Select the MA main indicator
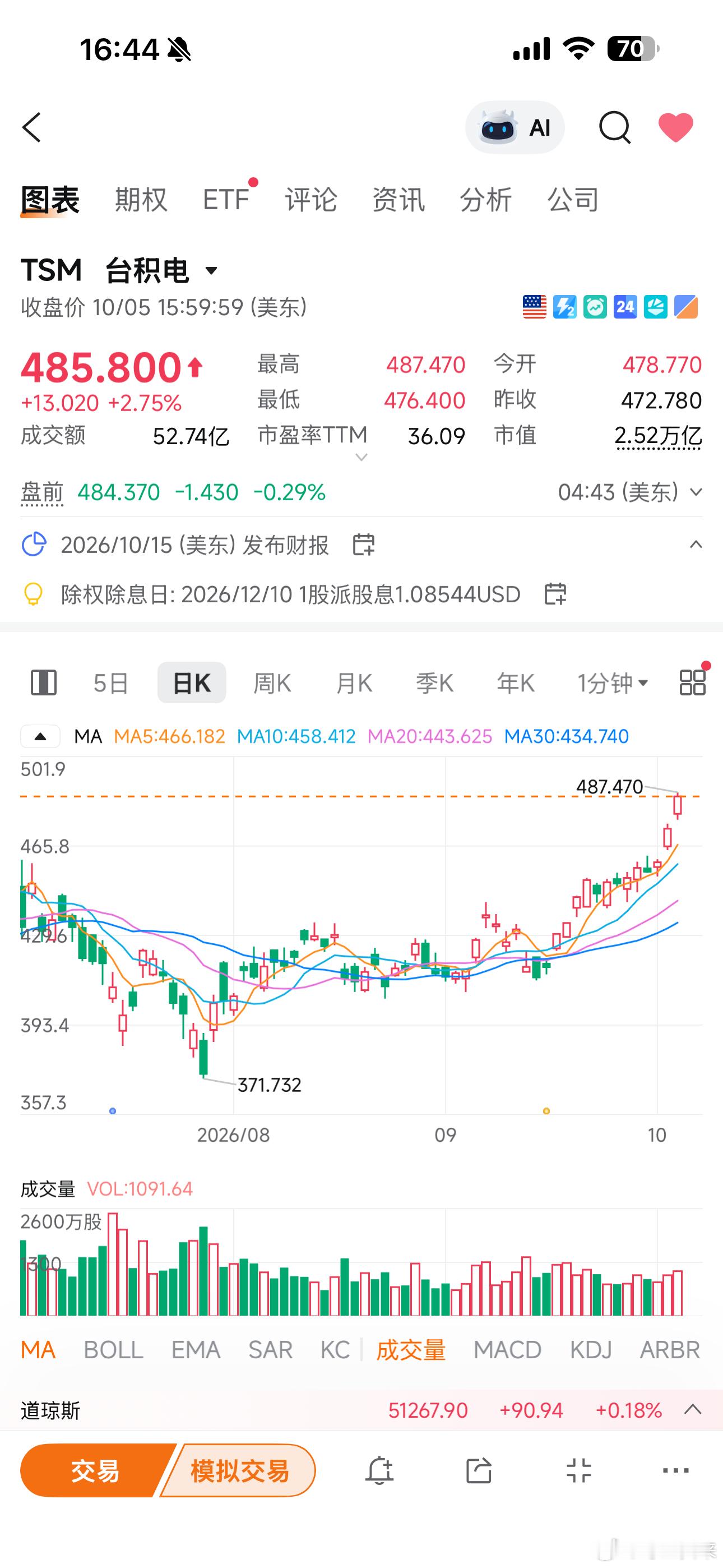Image resolution: width=723 pixels, height=1568 pixels. 38,1349
